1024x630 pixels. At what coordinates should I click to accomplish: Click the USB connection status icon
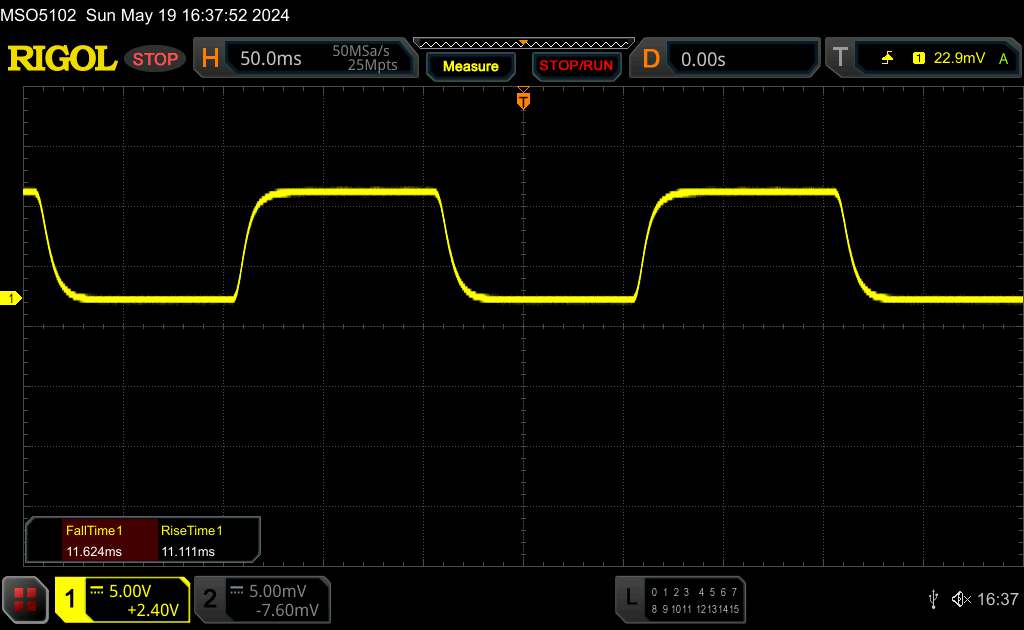pos(933,599)
